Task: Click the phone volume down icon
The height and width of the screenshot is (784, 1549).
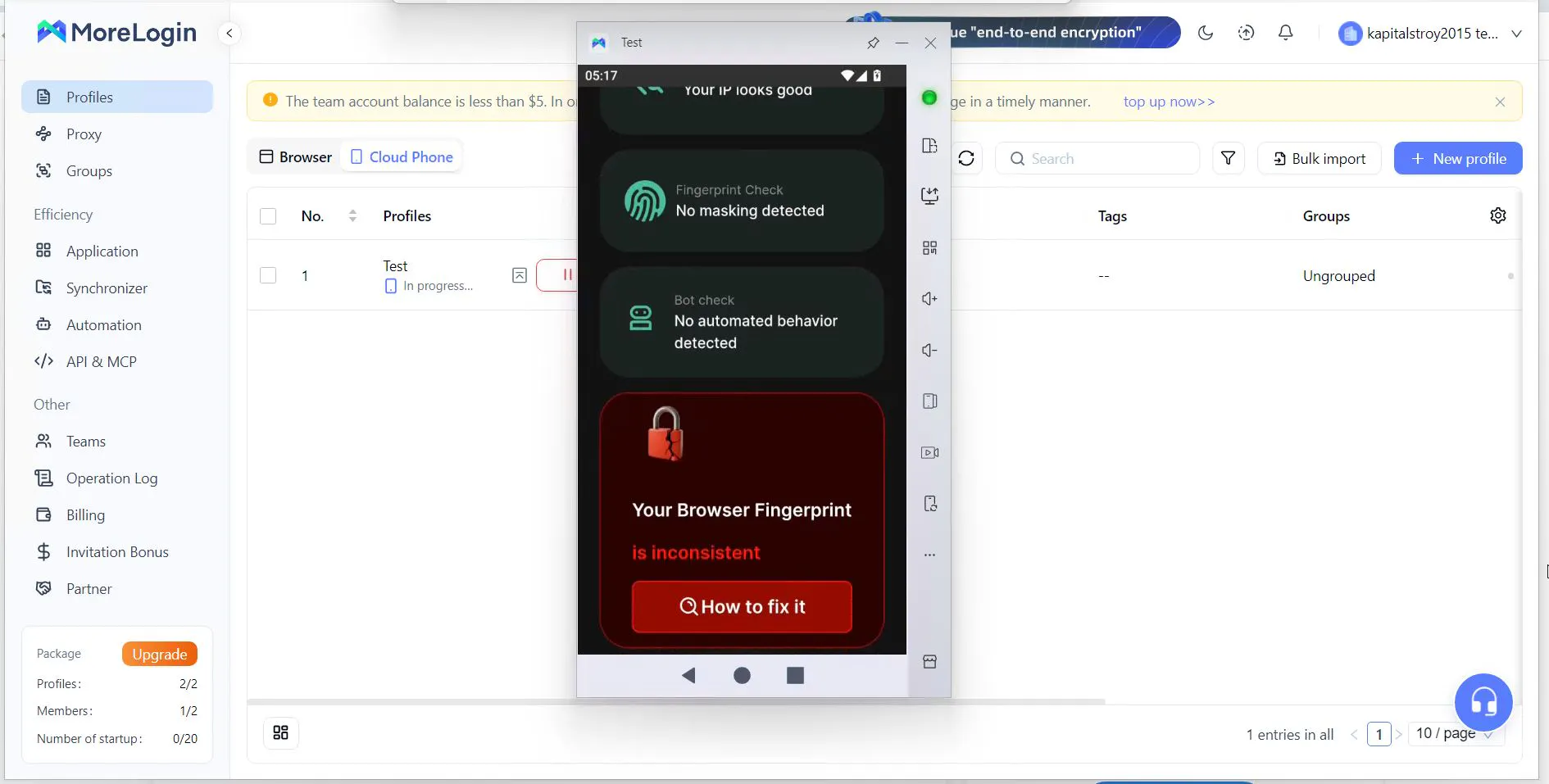Action: [x=929, y=351]
